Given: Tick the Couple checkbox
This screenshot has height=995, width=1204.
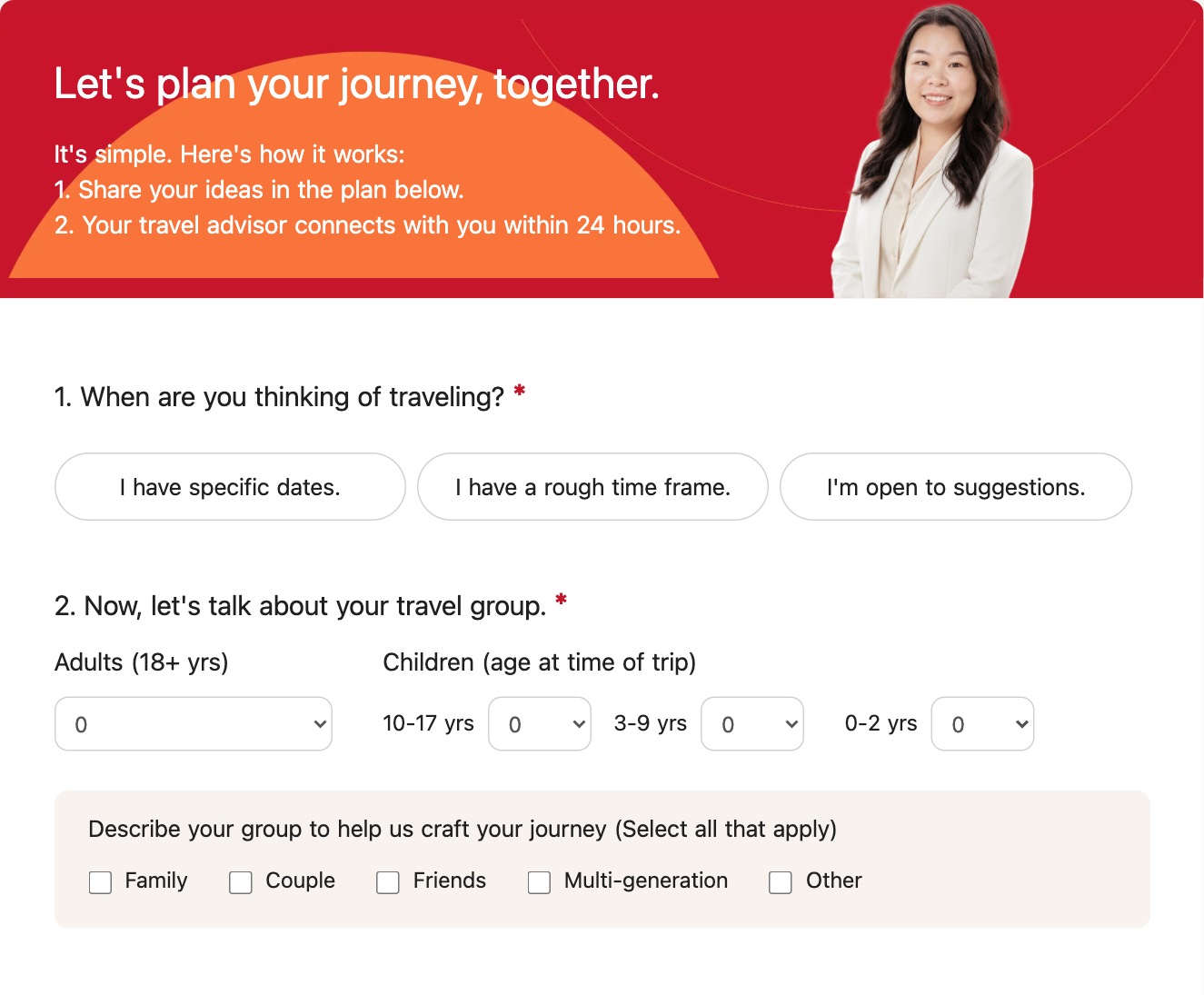Looking at the screenshot, I should (241, 882).
